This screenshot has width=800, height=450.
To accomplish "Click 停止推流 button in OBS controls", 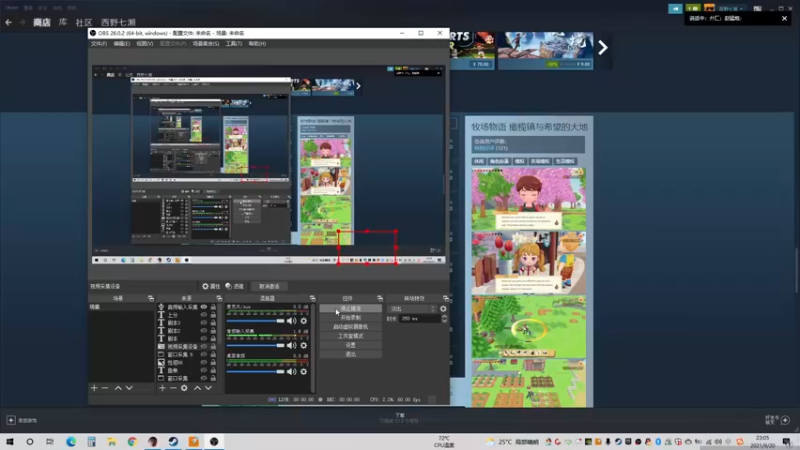I will point(351,309).
